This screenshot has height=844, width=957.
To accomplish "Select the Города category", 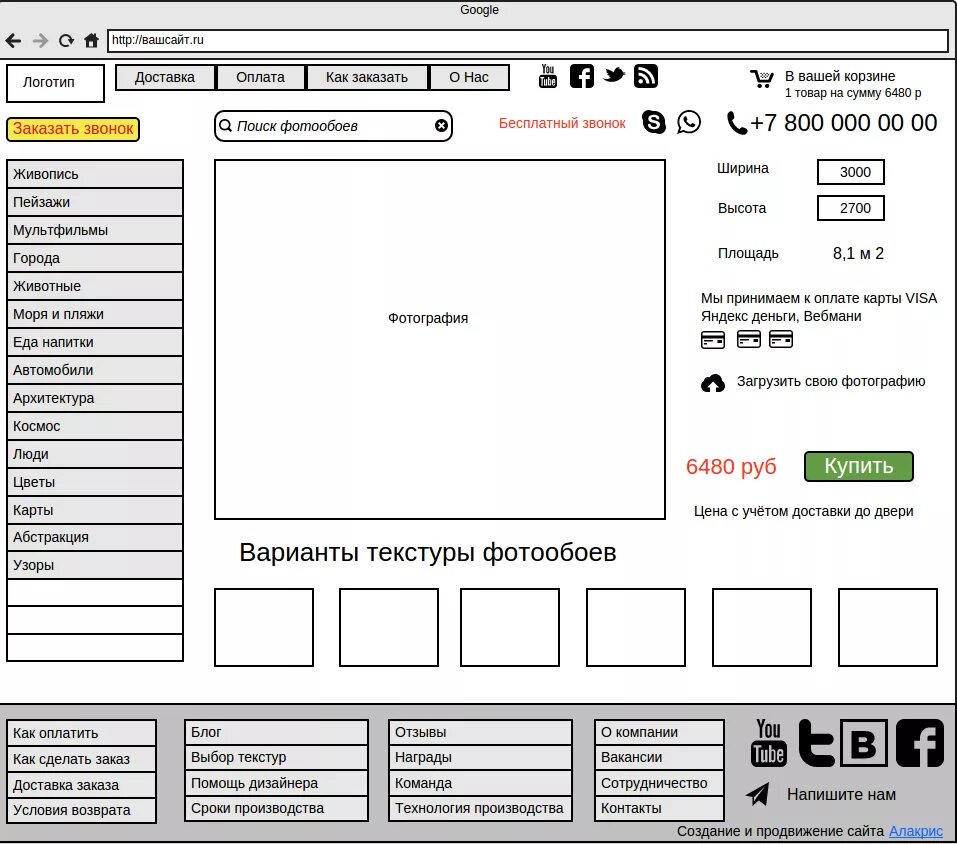I will [95, 258].
